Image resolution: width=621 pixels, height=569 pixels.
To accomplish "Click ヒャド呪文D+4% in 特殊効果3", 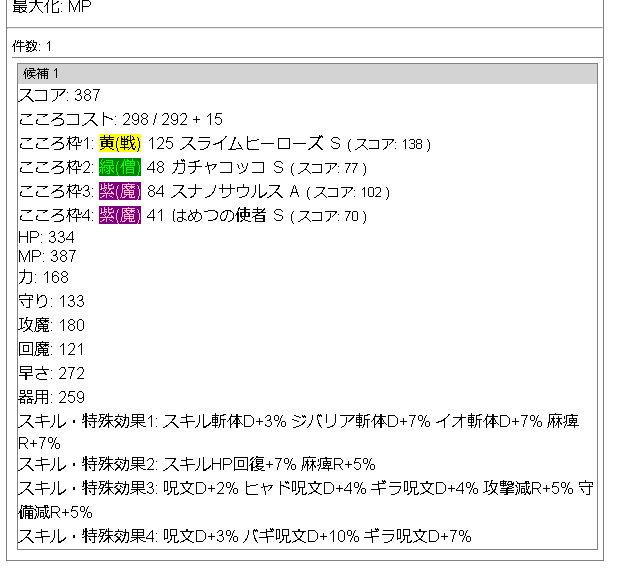I will (305, 488).
